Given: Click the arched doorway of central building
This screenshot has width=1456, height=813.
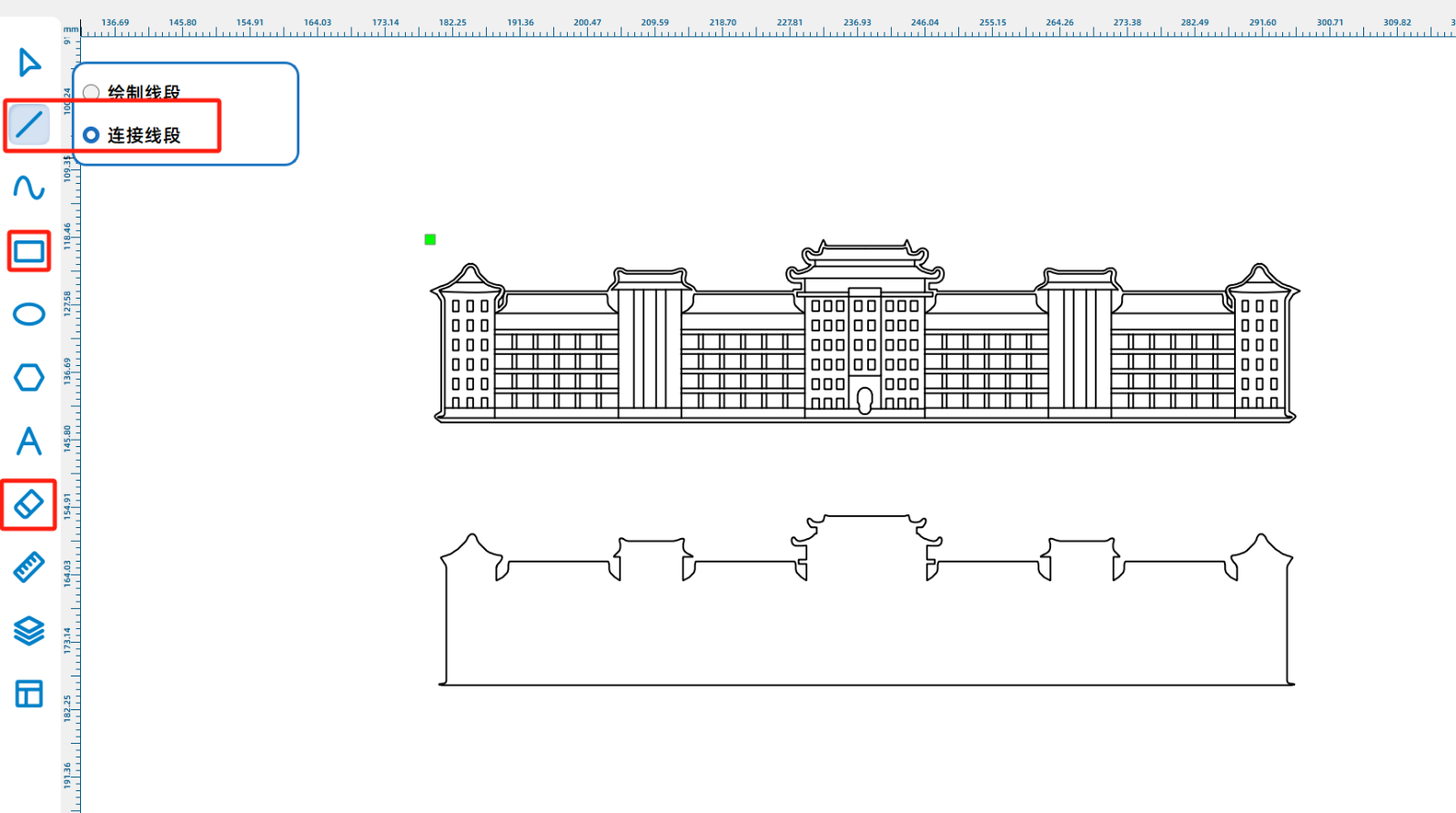Looking at the screenshot, I should [864, 400].
